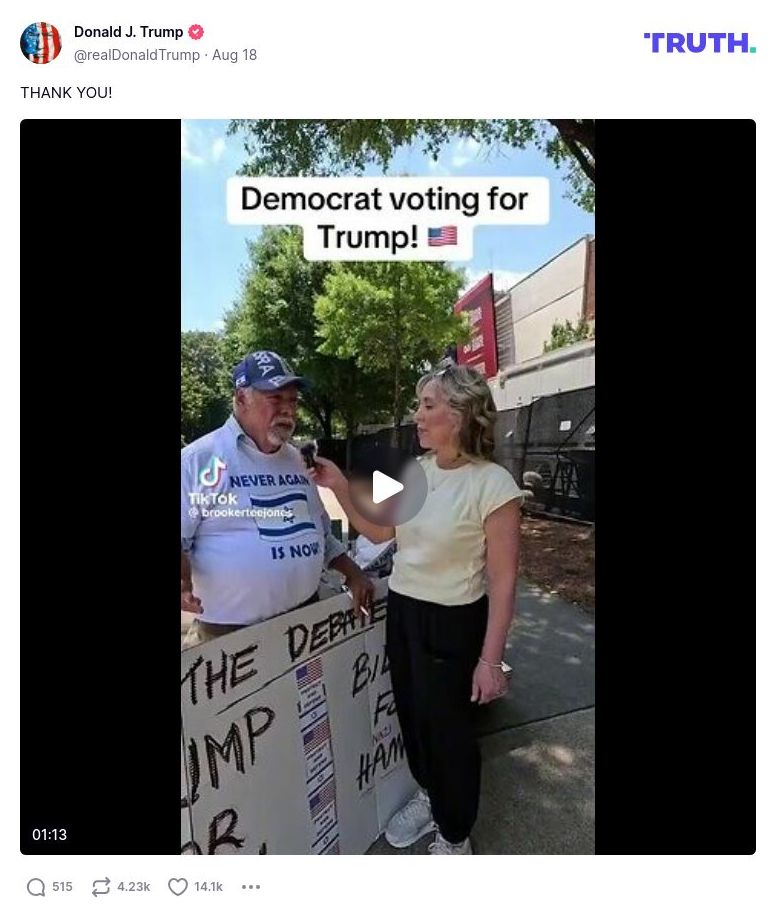Image resolution: width=777 pixels, height=917 pixels.
Task: Open Donald J. Trump profile avatar
Action: 41,43
